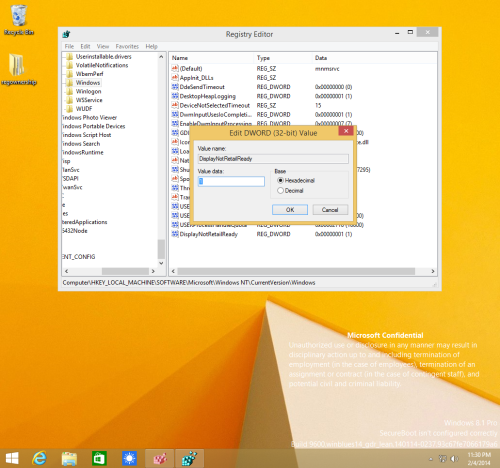Click the values pane horizontal scrollbar thumb
The image size is (500, 468).
pos(296,271)
